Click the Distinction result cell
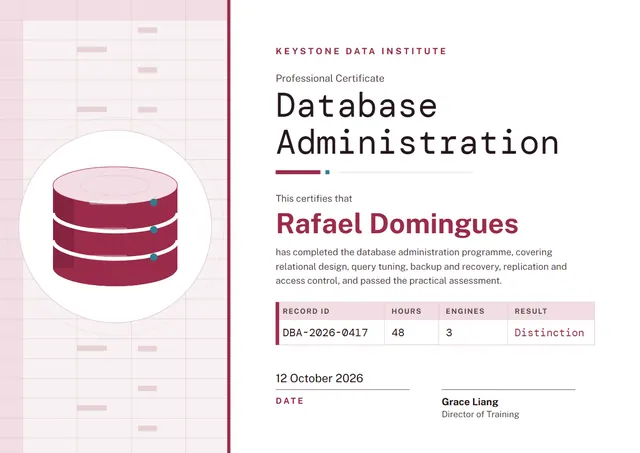 549,333
